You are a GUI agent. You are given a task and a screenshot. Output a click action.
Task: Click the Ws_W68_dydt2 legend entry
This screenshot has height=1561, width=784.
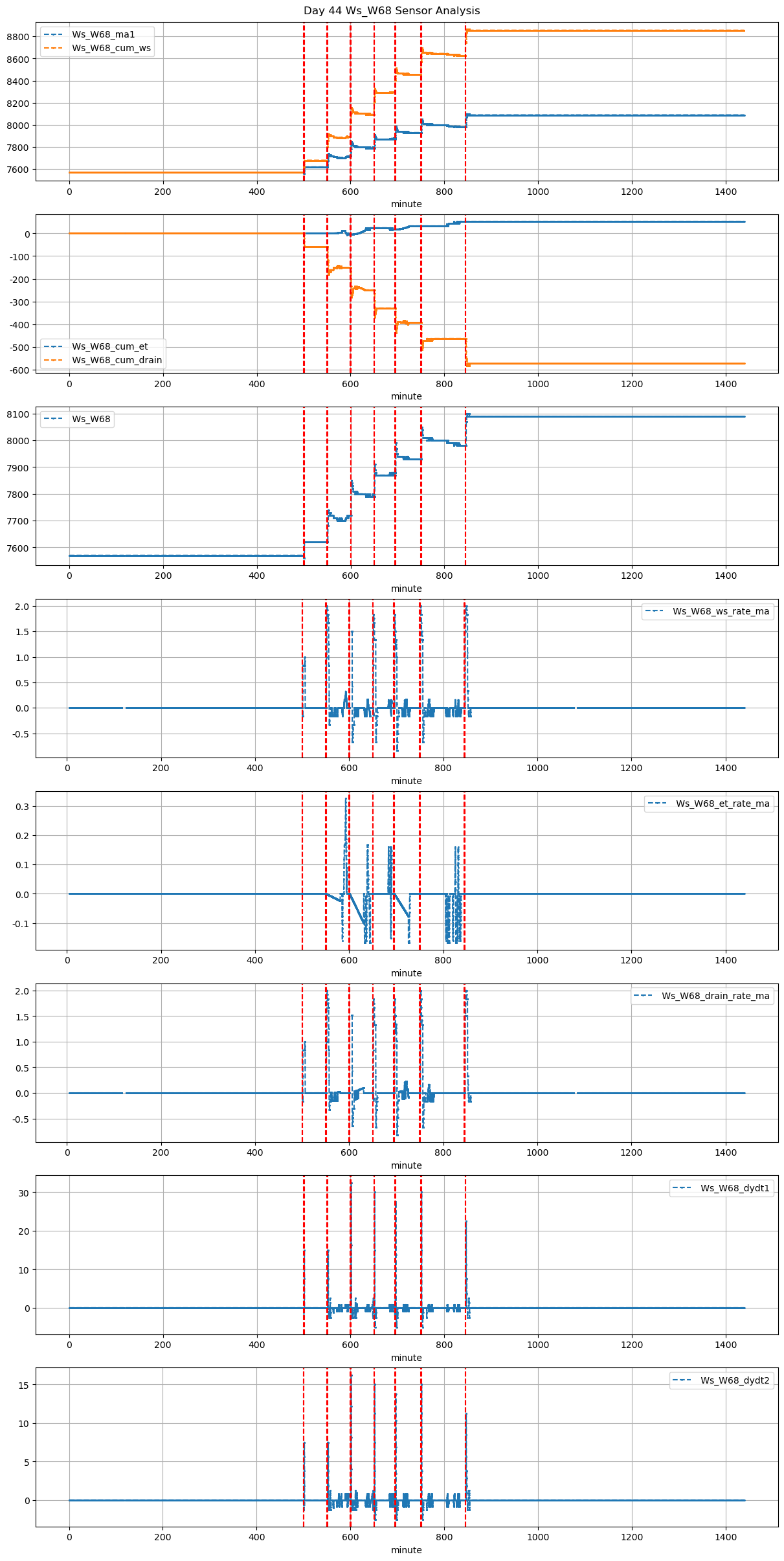click(735, 1380)
